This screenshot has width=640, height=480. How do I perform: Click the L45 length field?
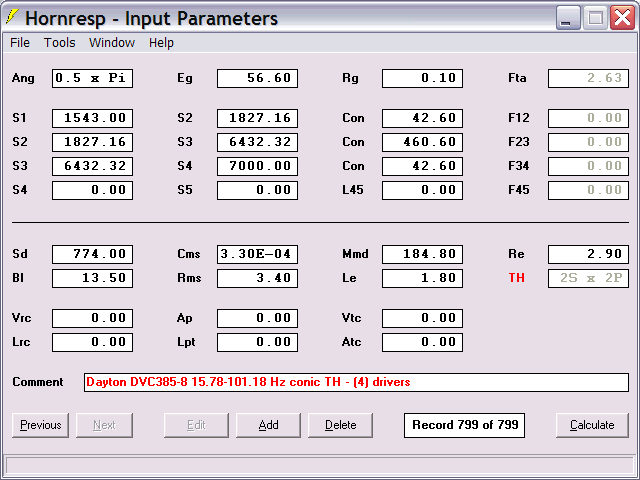(422, 190)
